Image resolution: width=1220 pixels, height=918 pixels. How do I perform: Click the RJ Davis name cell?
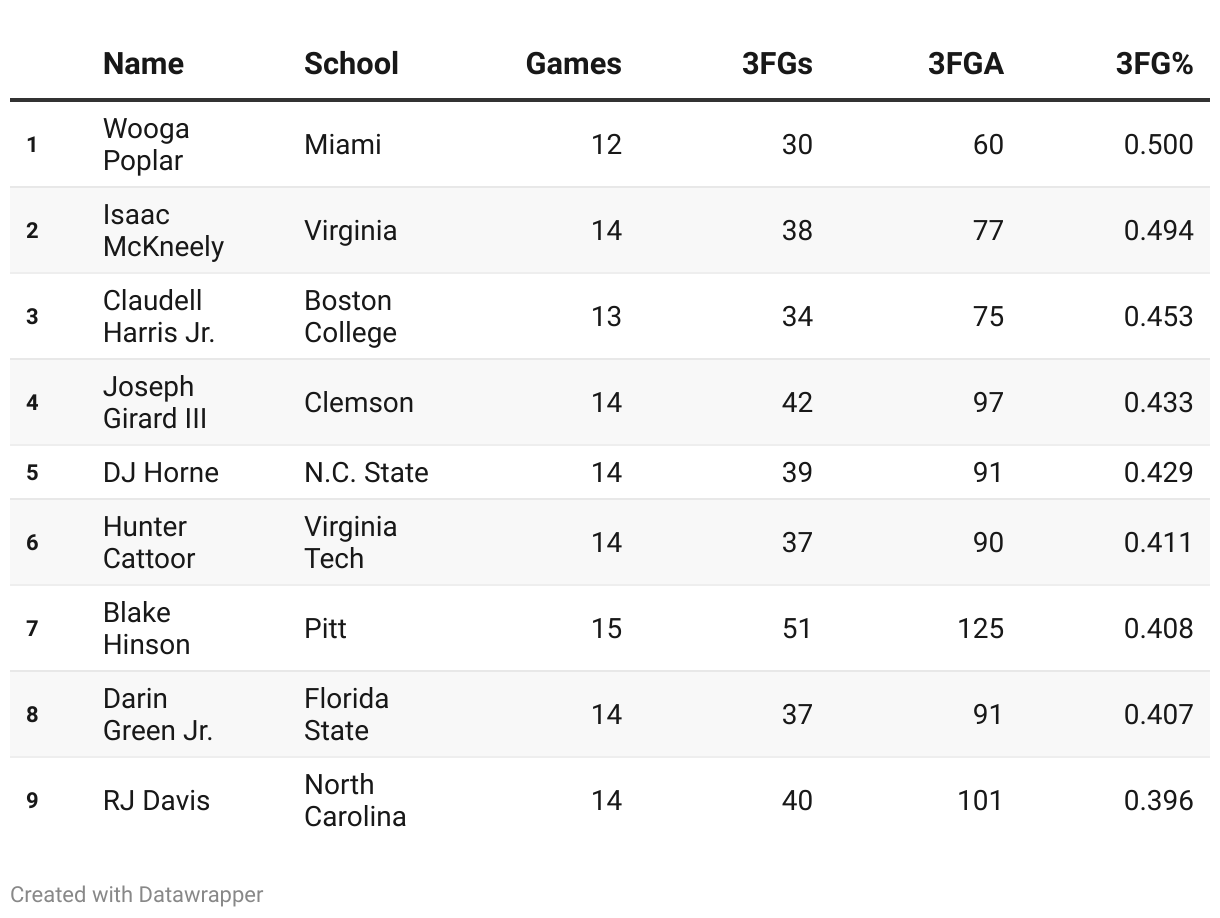point(156,800)
